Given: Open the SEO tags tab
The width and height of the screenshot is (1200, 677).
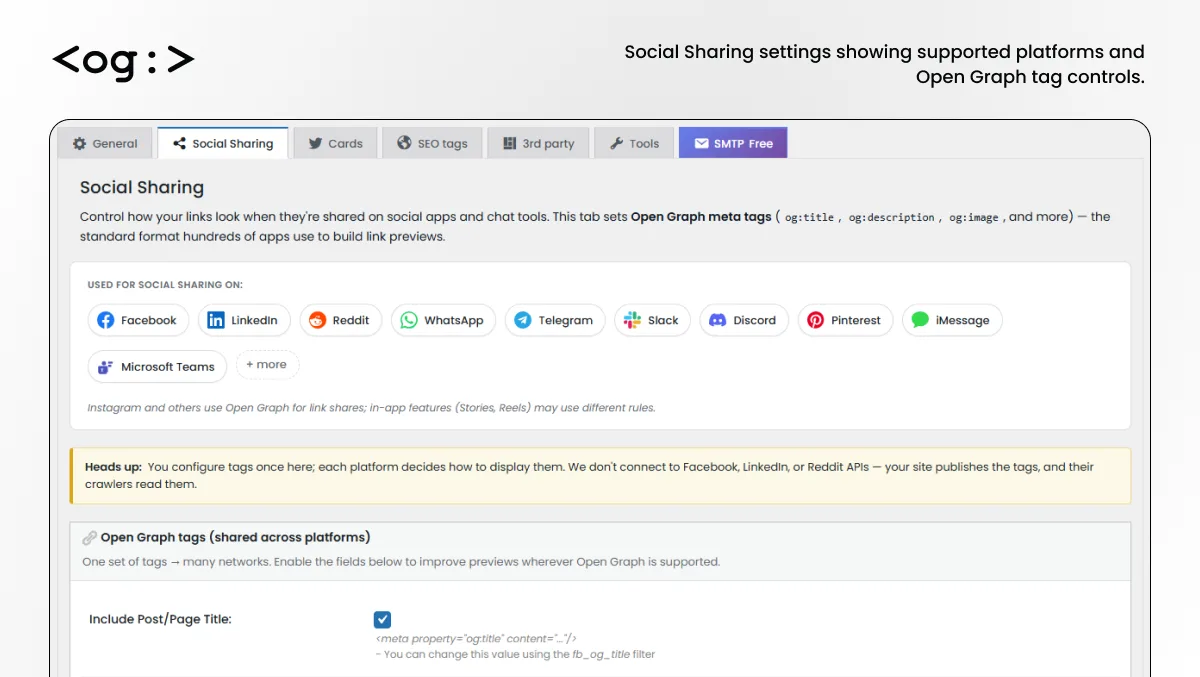Looking at the screenshot, I should (x=432, y=143).
